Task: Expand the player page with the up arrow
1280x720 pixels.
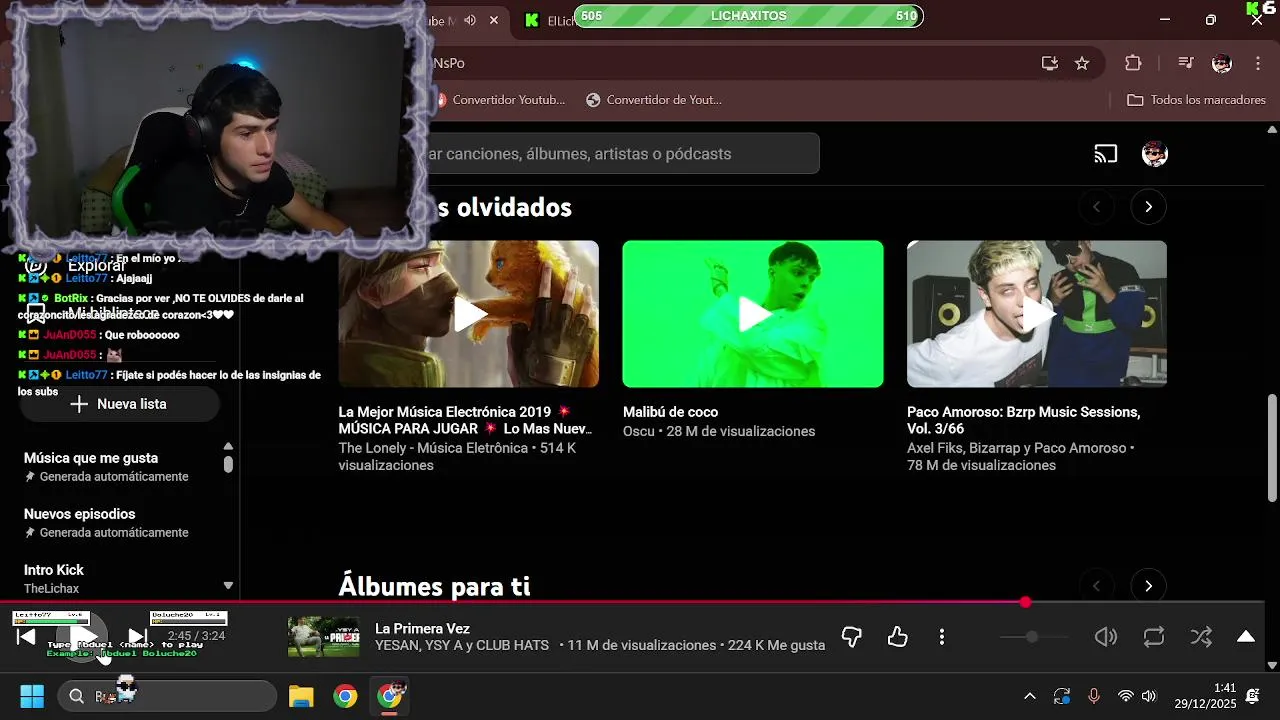Action: (1246, 637)
